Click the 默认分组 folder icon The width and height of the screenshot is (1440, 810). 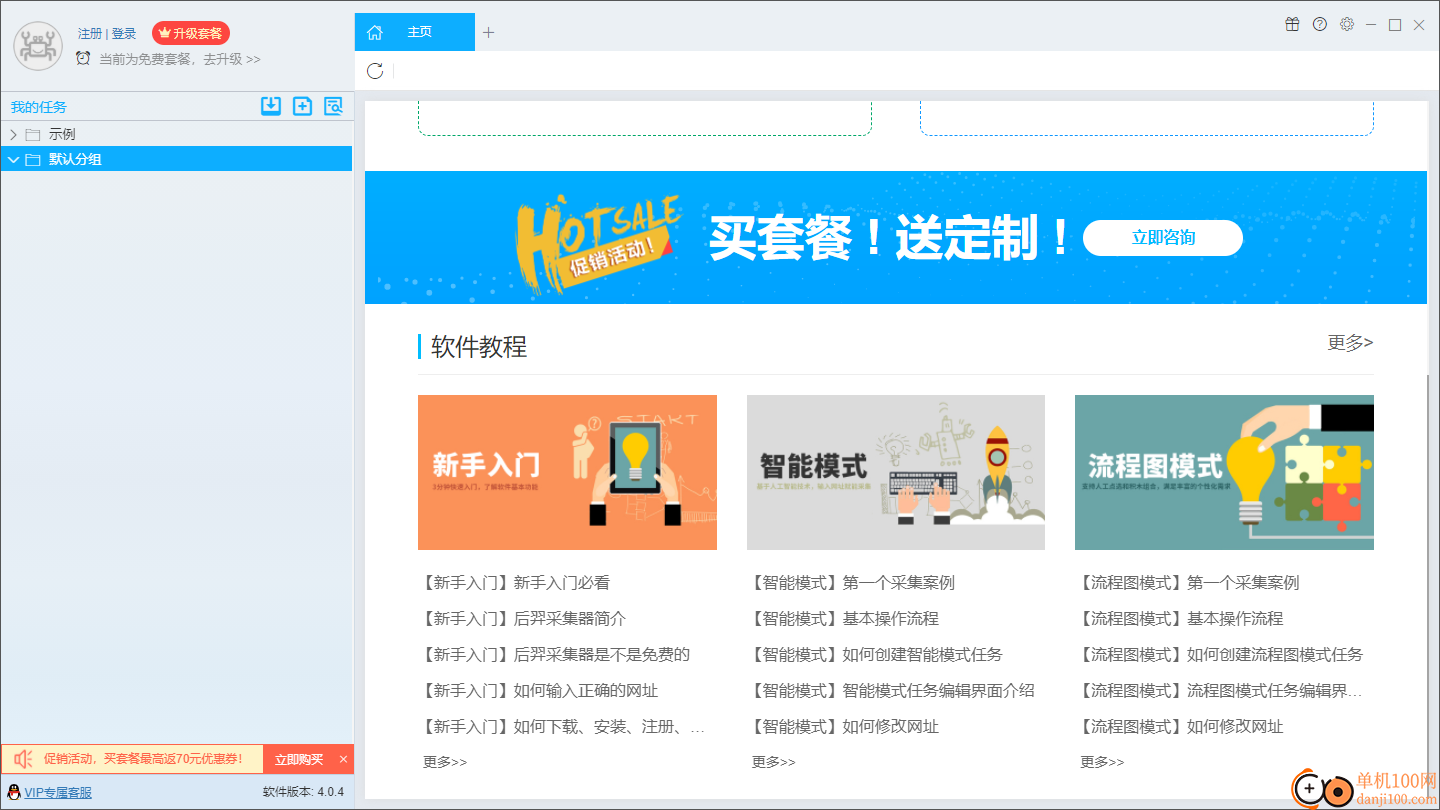tap(33, 159)
